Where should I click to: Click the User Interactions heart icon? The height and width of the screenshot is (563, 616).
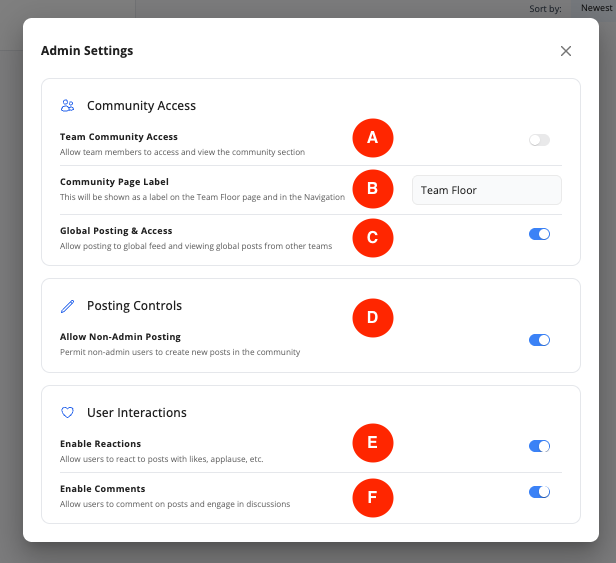68,412
